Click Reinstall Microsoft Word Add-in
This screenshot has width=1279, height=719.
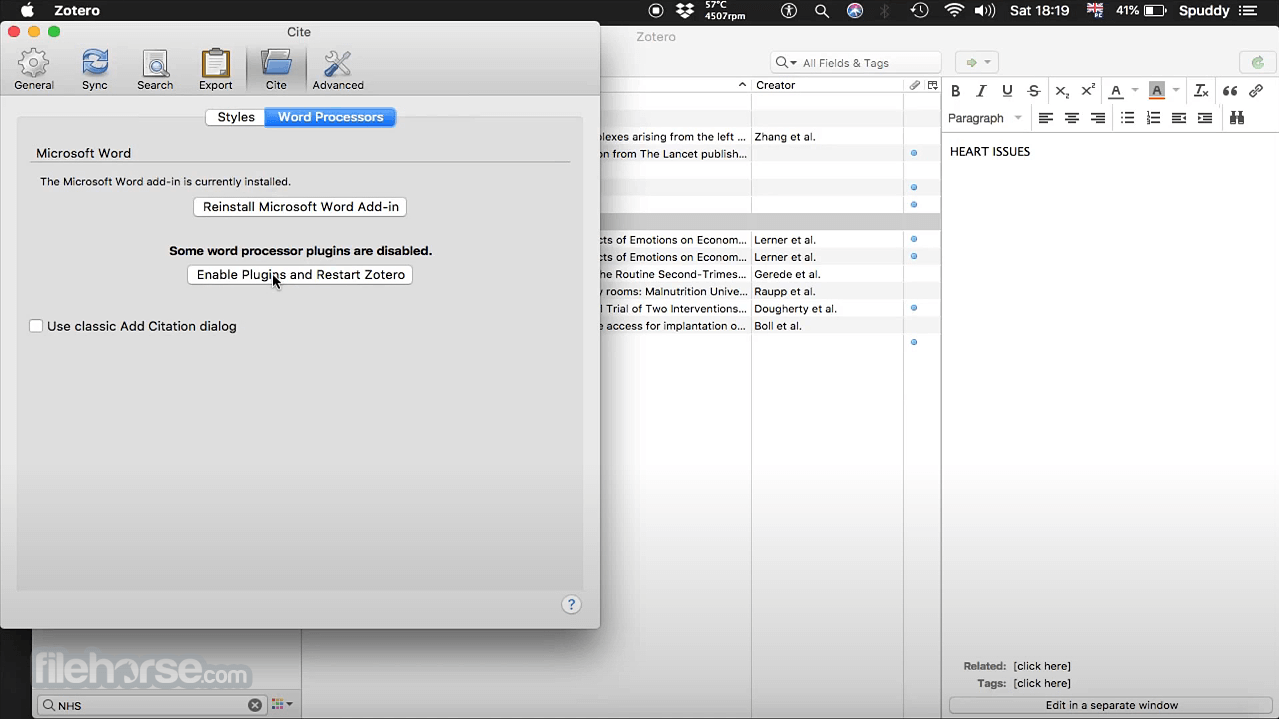(300, 207)
